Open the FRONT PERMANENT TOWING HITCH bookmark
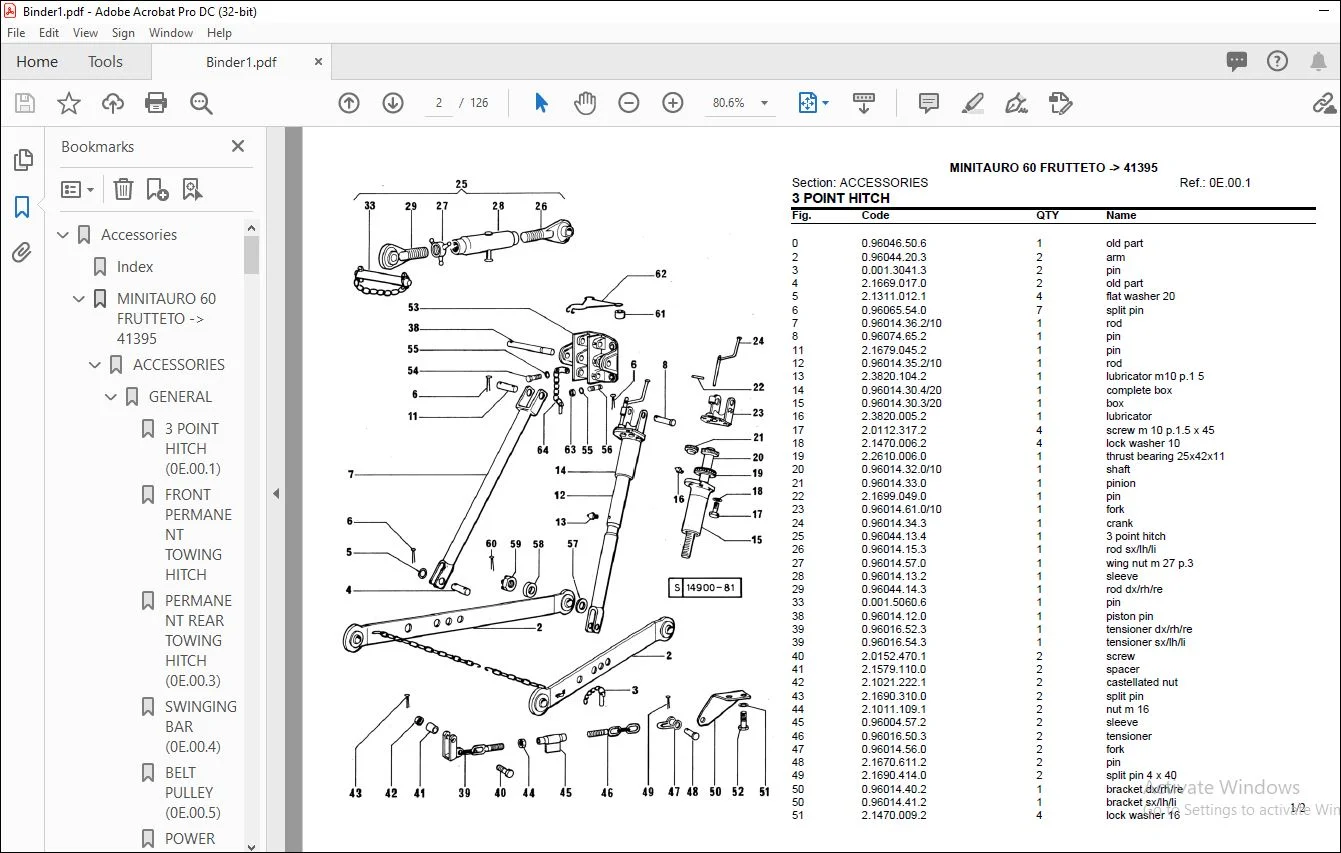 [x=199, y=535]
